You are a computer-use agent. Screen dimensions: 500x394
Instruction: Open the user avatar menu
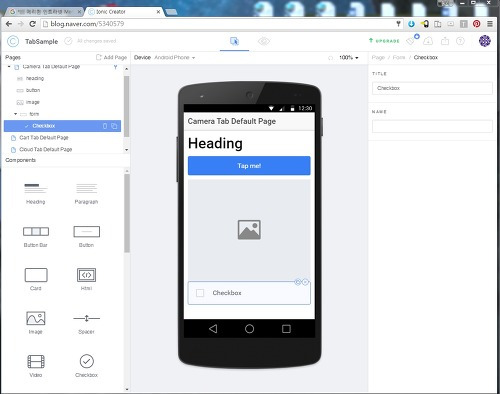tap(485, 41)
